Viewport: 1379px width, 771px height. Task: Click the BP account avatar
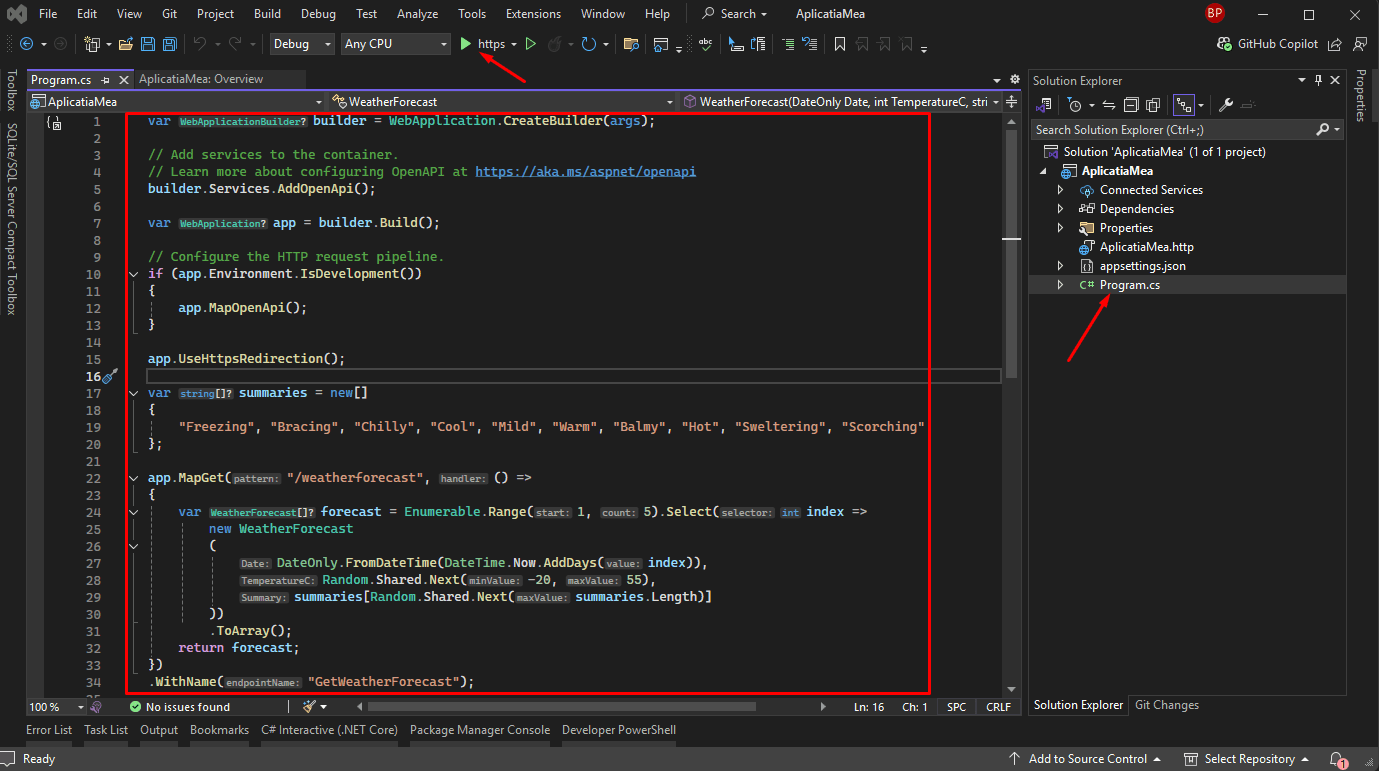[1215, 13]
